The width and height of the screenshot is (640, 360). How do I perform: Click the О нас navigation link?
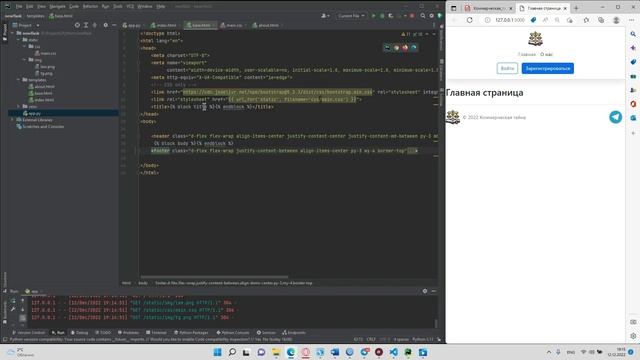click(547, 54)
